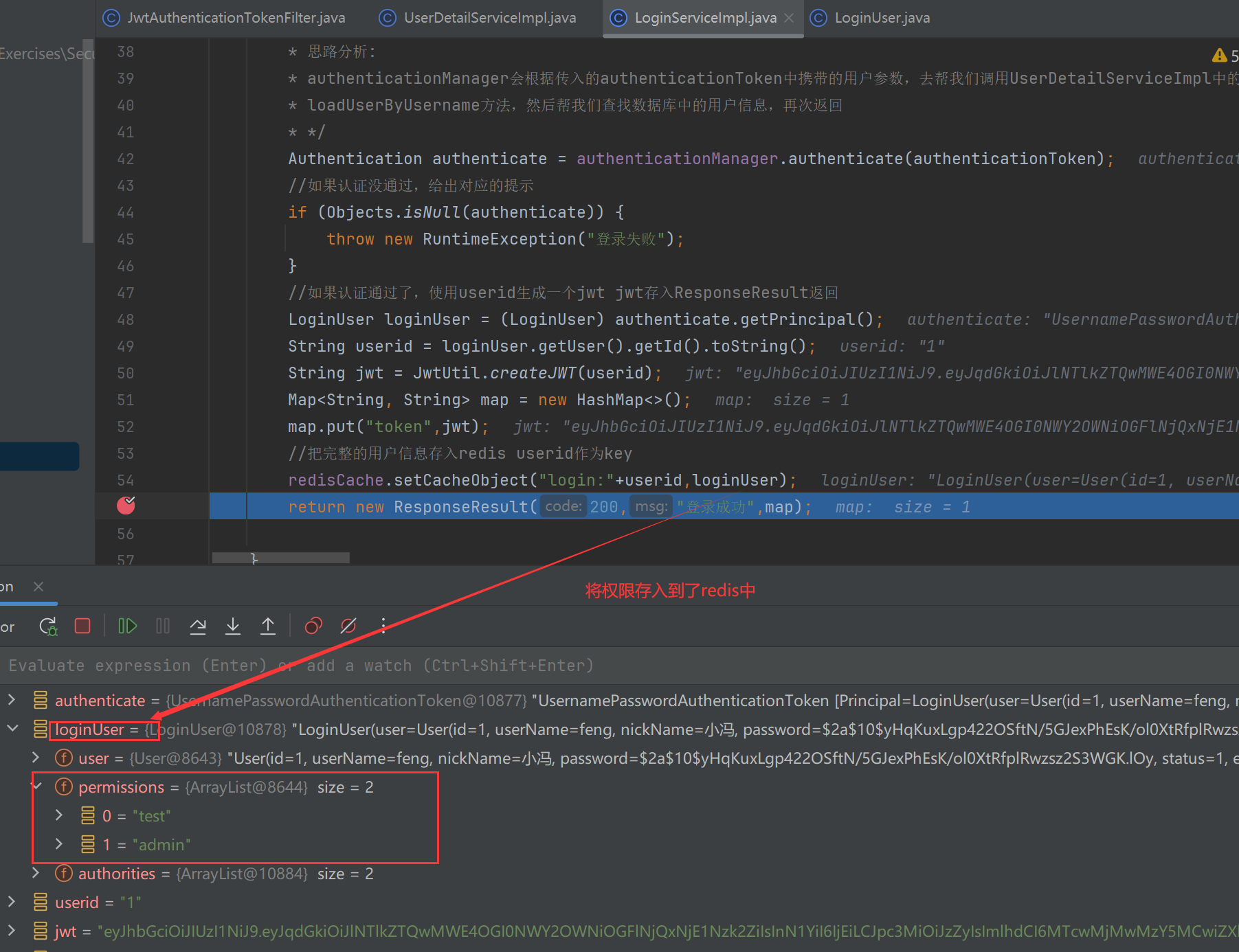Resume program execution

click(128, 626)
